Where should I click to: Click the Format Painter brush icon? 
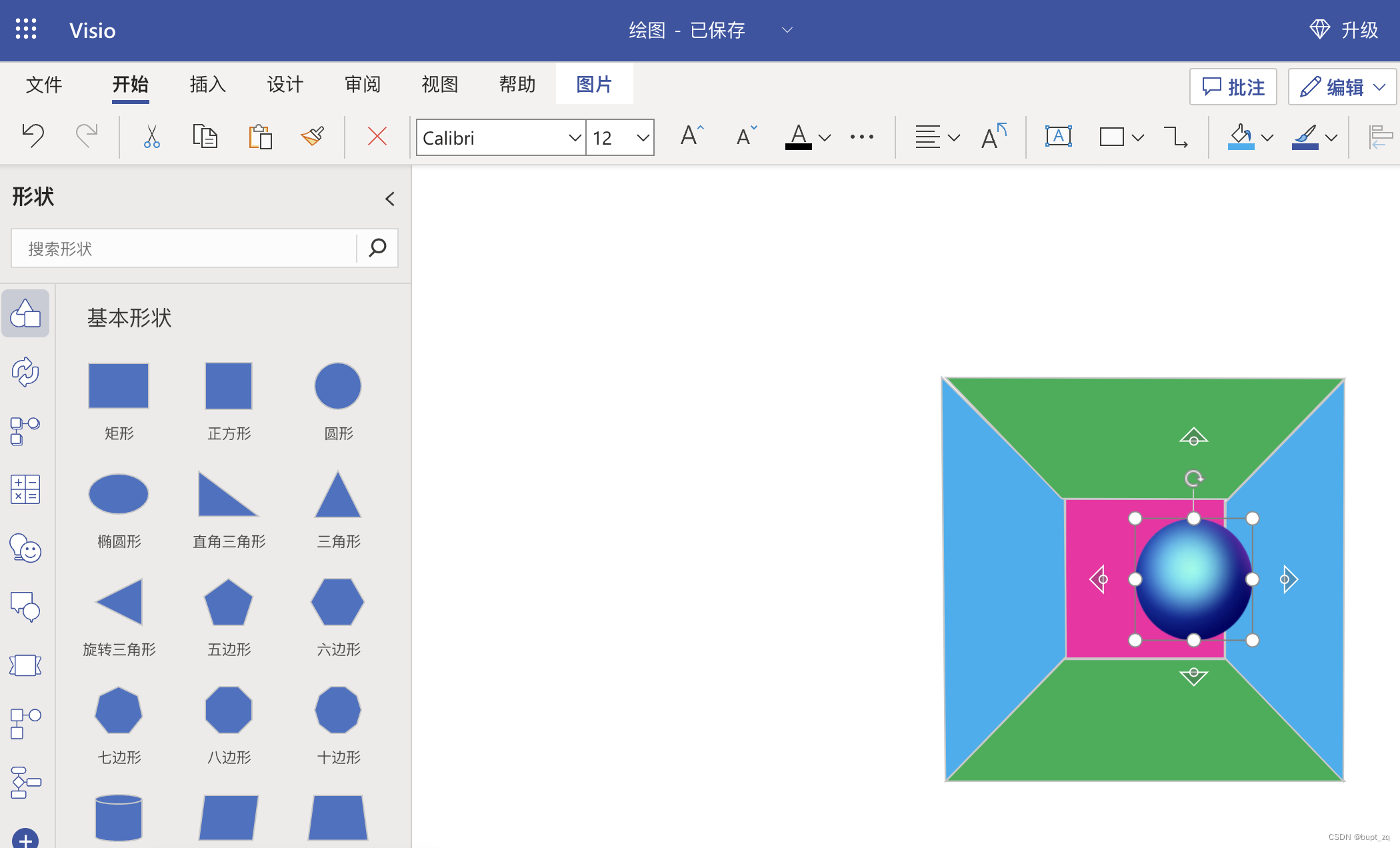(312, 137)
